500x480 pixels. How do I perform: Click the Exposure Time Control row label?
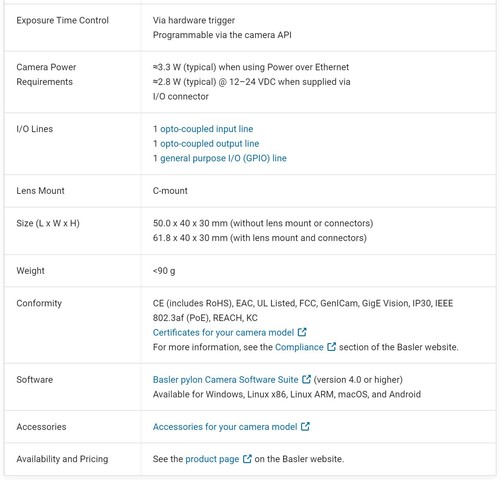click(62, 20)
